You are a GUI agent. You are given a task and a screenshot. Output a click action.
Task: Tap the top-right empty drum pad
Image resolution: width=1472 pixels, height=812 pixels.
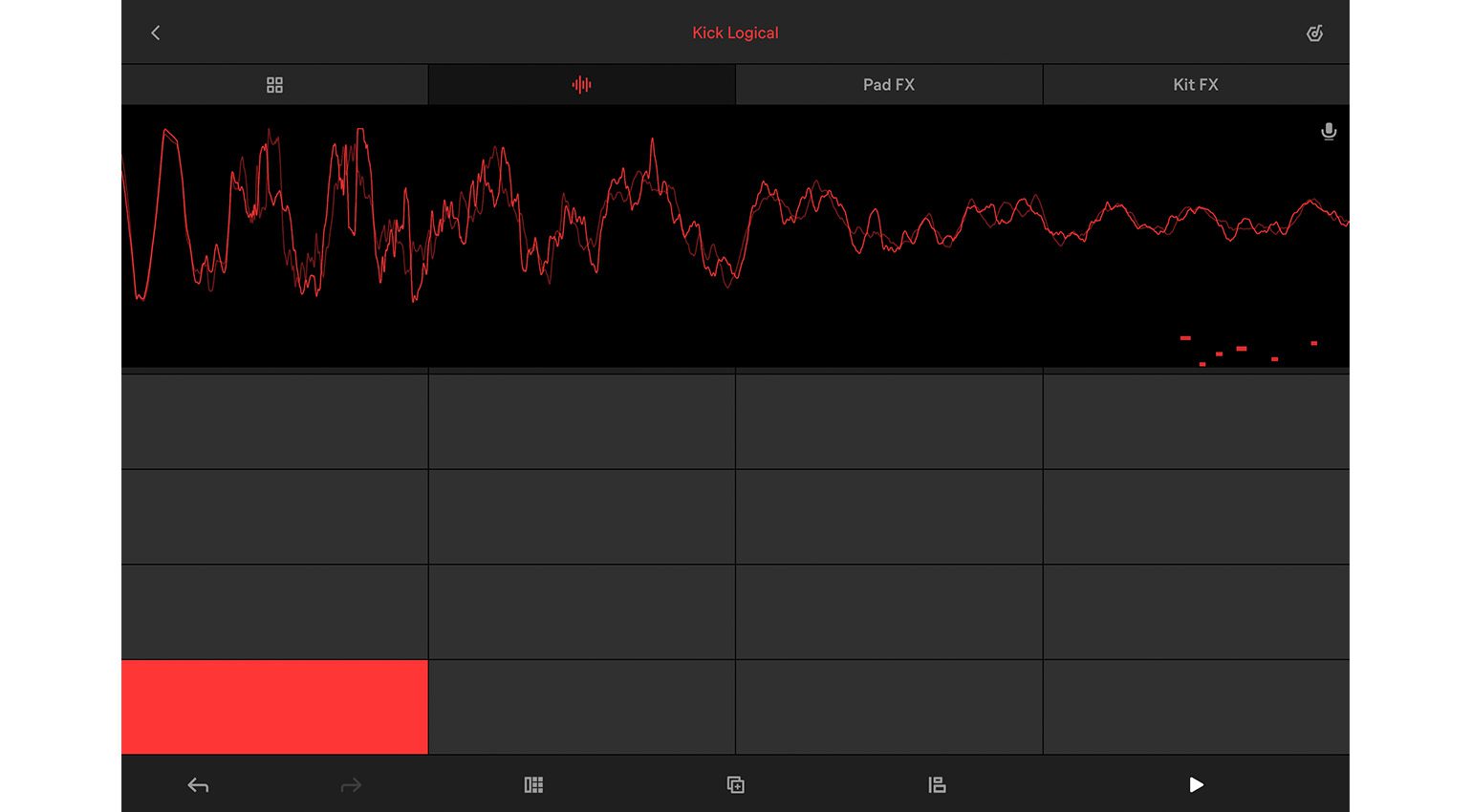pos(1196,421)
